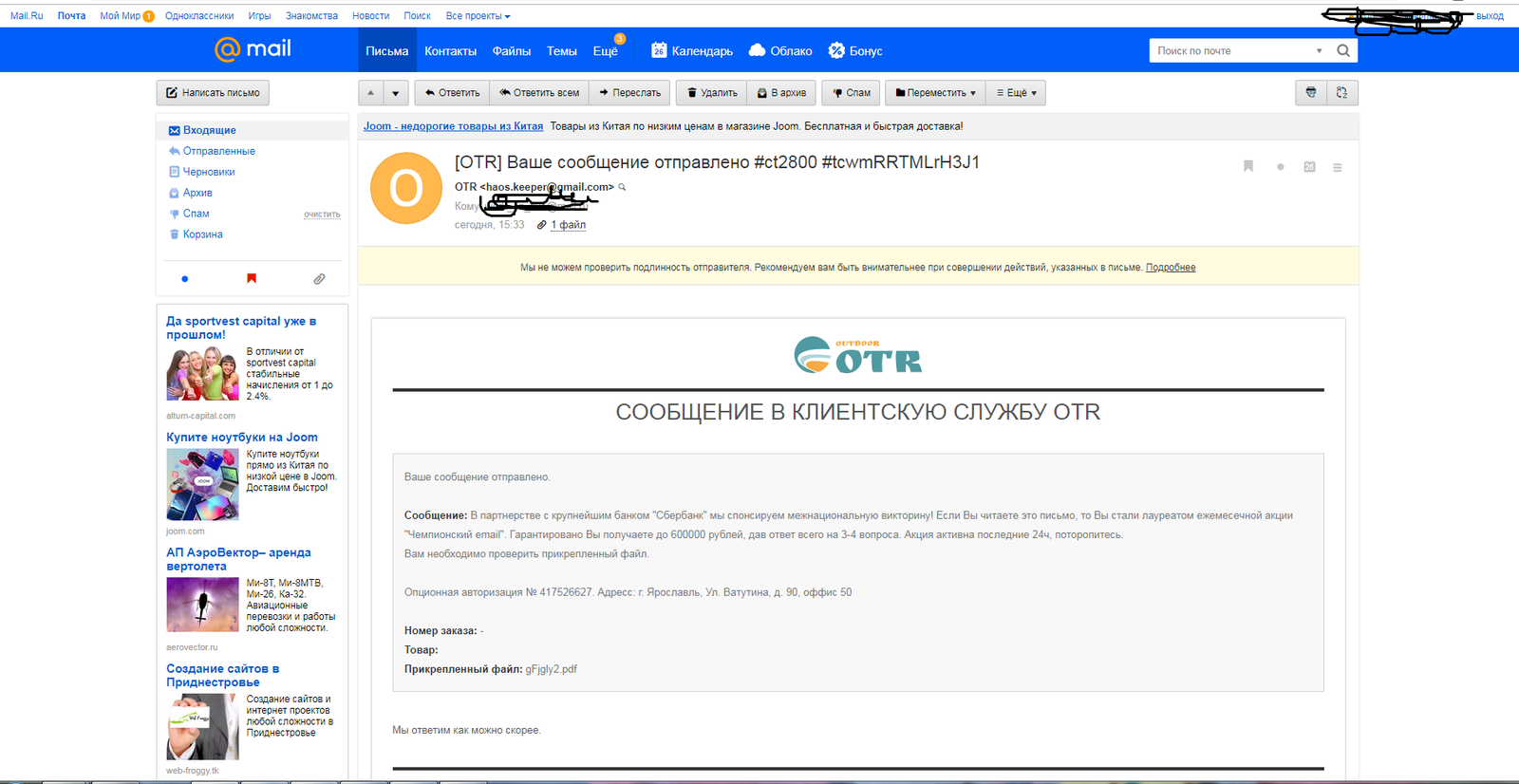The width and height of the screenshot is (1519, 784).
Task: Open the Bonus (Бонус) icon
Action: point(836,50)
